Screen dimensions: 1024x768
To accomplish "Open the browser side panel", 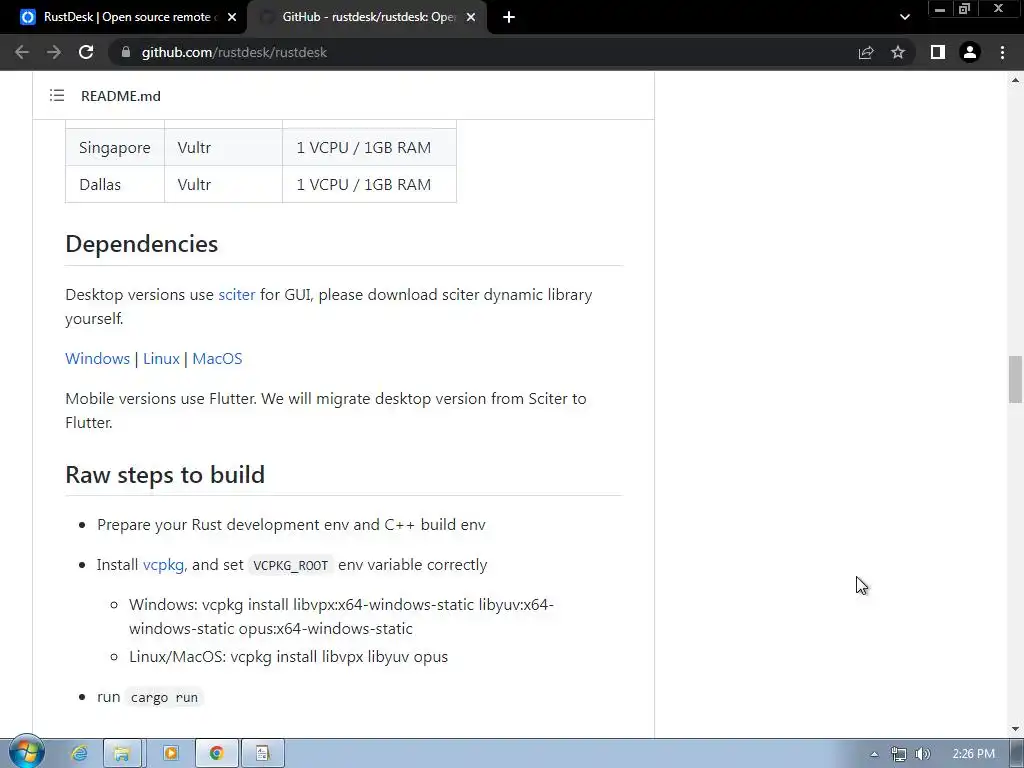I will (x=938, y=52).
